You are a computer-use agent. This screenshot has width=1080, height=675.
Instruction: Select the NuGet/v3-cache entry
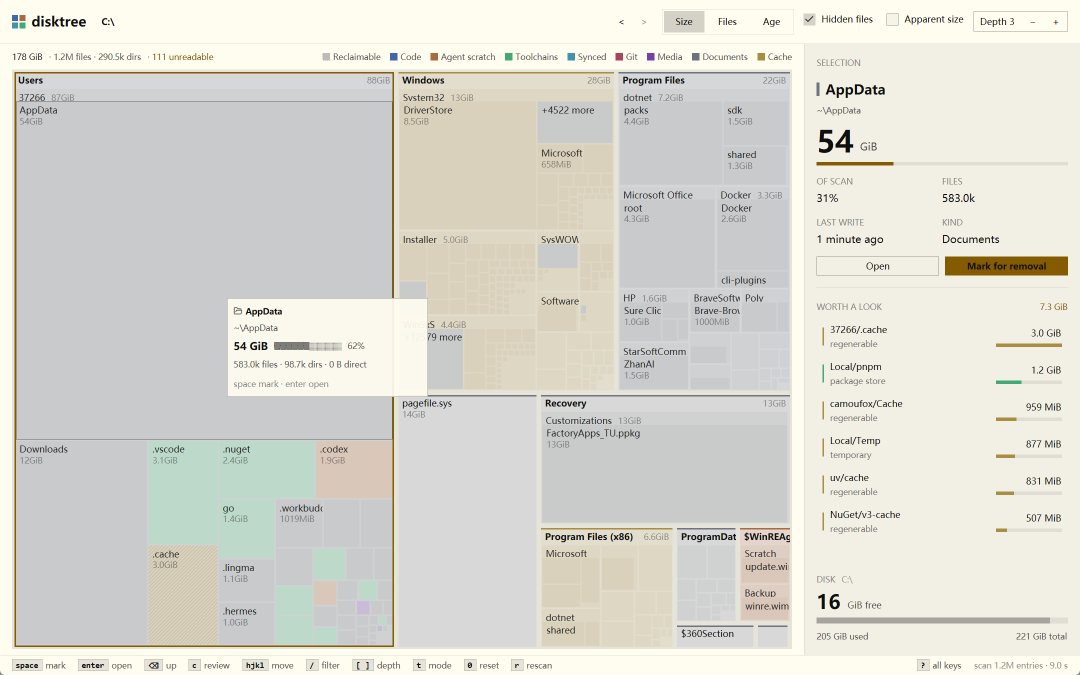[x=942, y=521]
